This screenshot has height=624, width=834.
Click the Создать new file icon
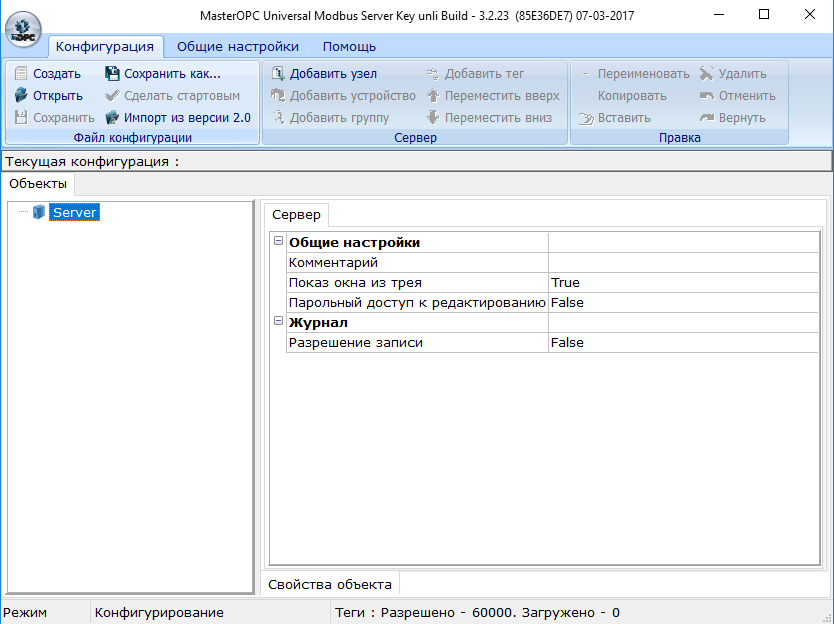point(22,74)
